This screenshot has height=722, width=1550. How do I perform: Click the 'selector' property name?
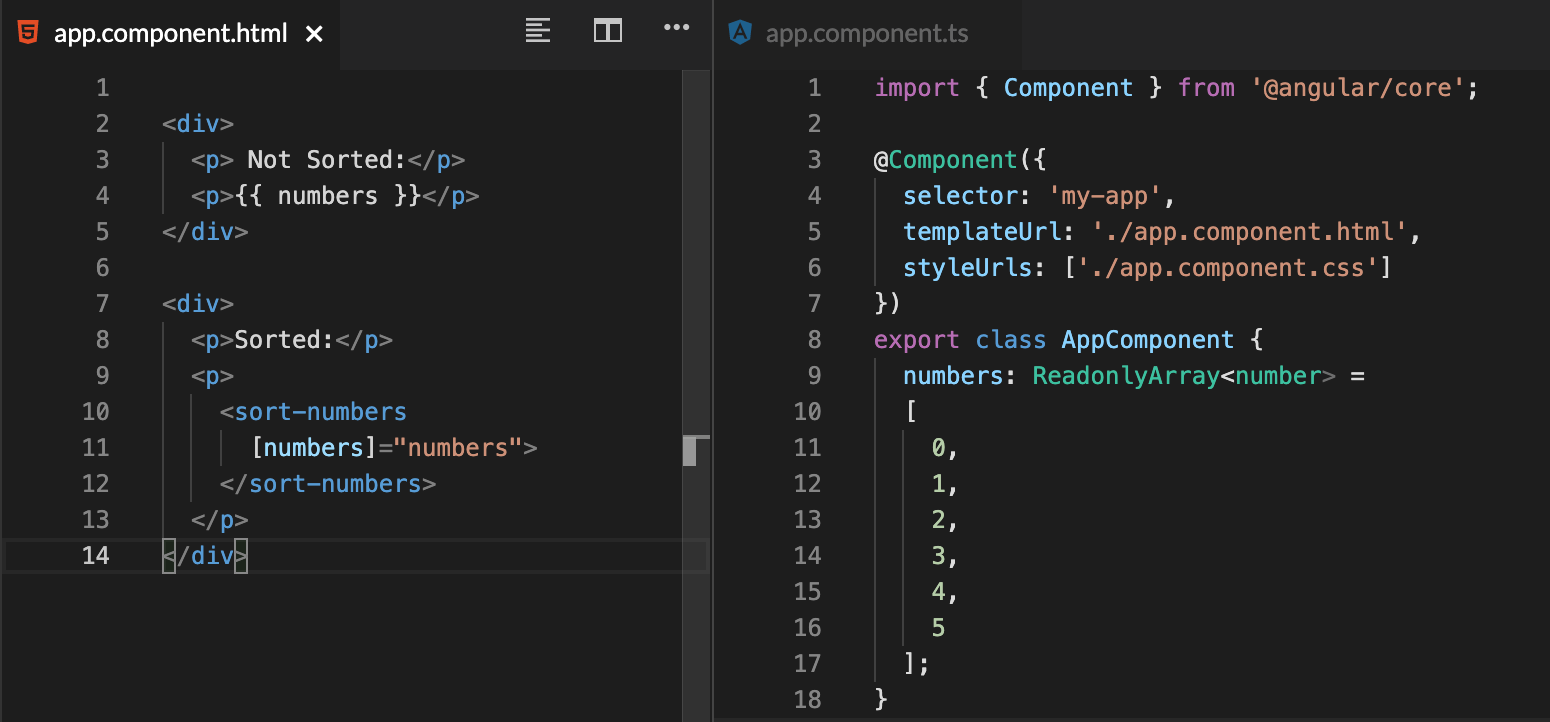click(960, 196)
